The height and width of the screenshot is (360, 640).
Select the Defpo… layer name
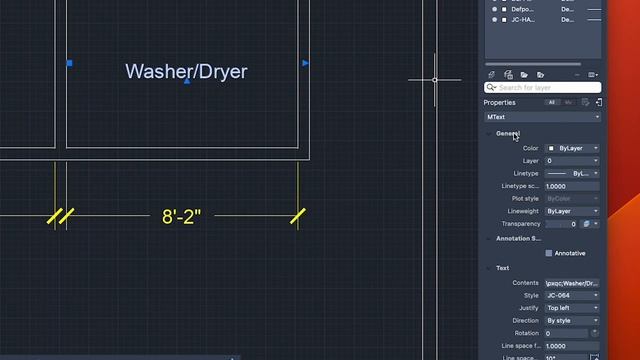[522, 9]
